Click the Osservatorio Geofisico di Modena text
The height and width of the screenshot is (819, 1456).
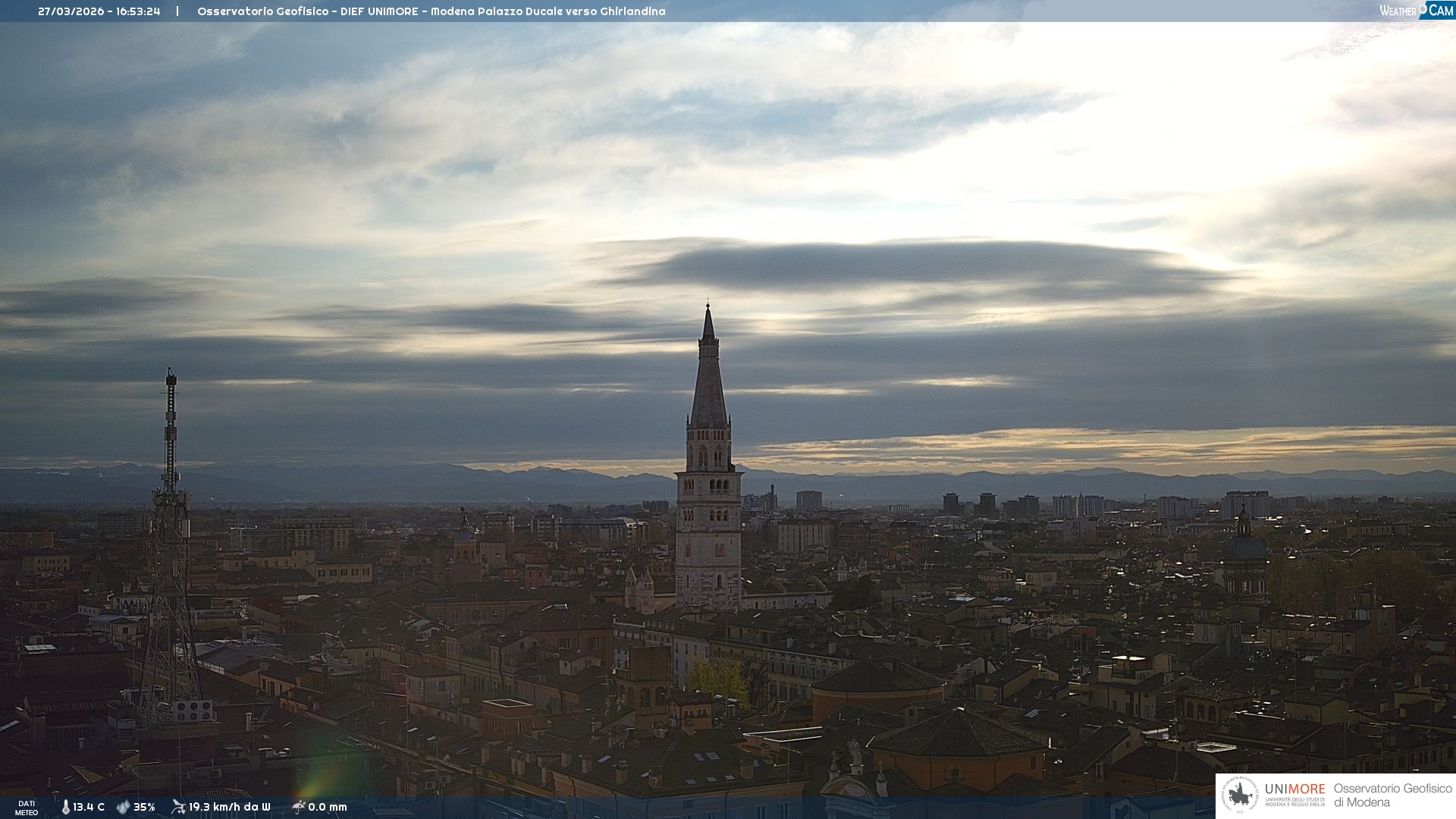1392,795
